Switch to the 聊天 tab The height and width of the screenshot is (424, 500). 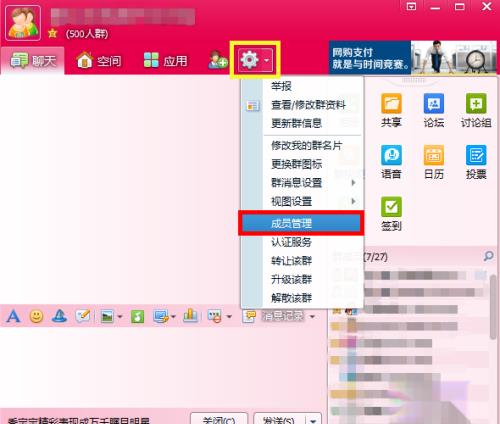pos(33,61)
